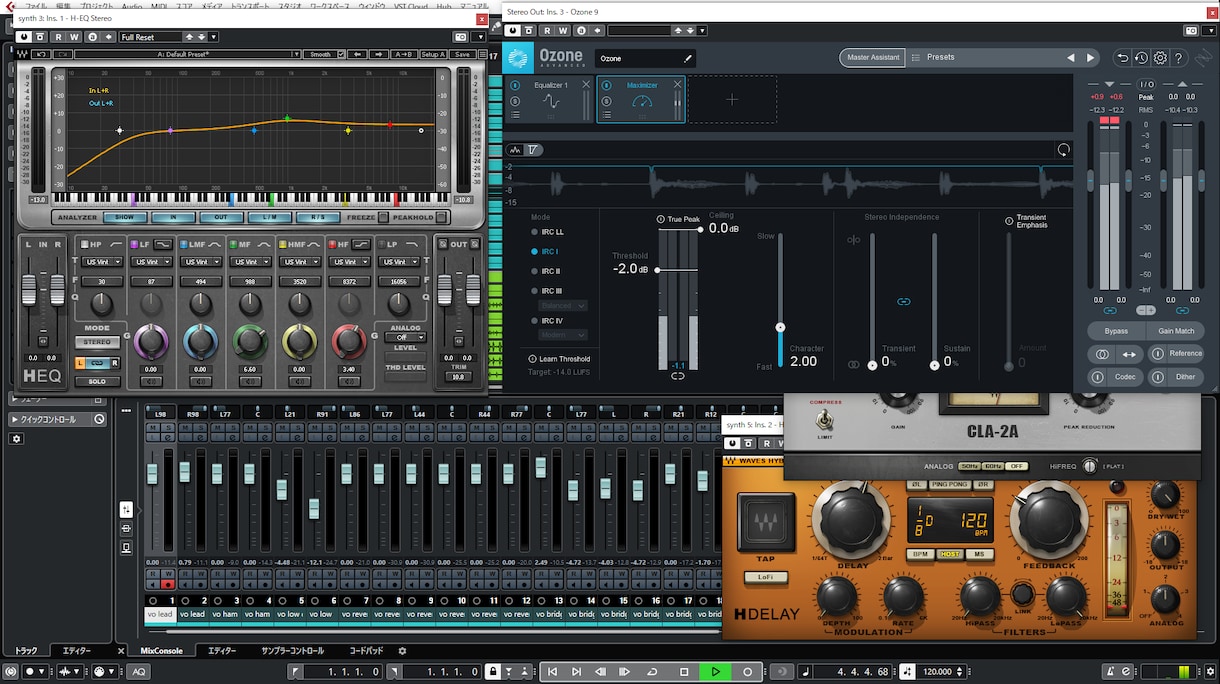
Task: Add a new module with the plus slot
Action: [732, 99]
